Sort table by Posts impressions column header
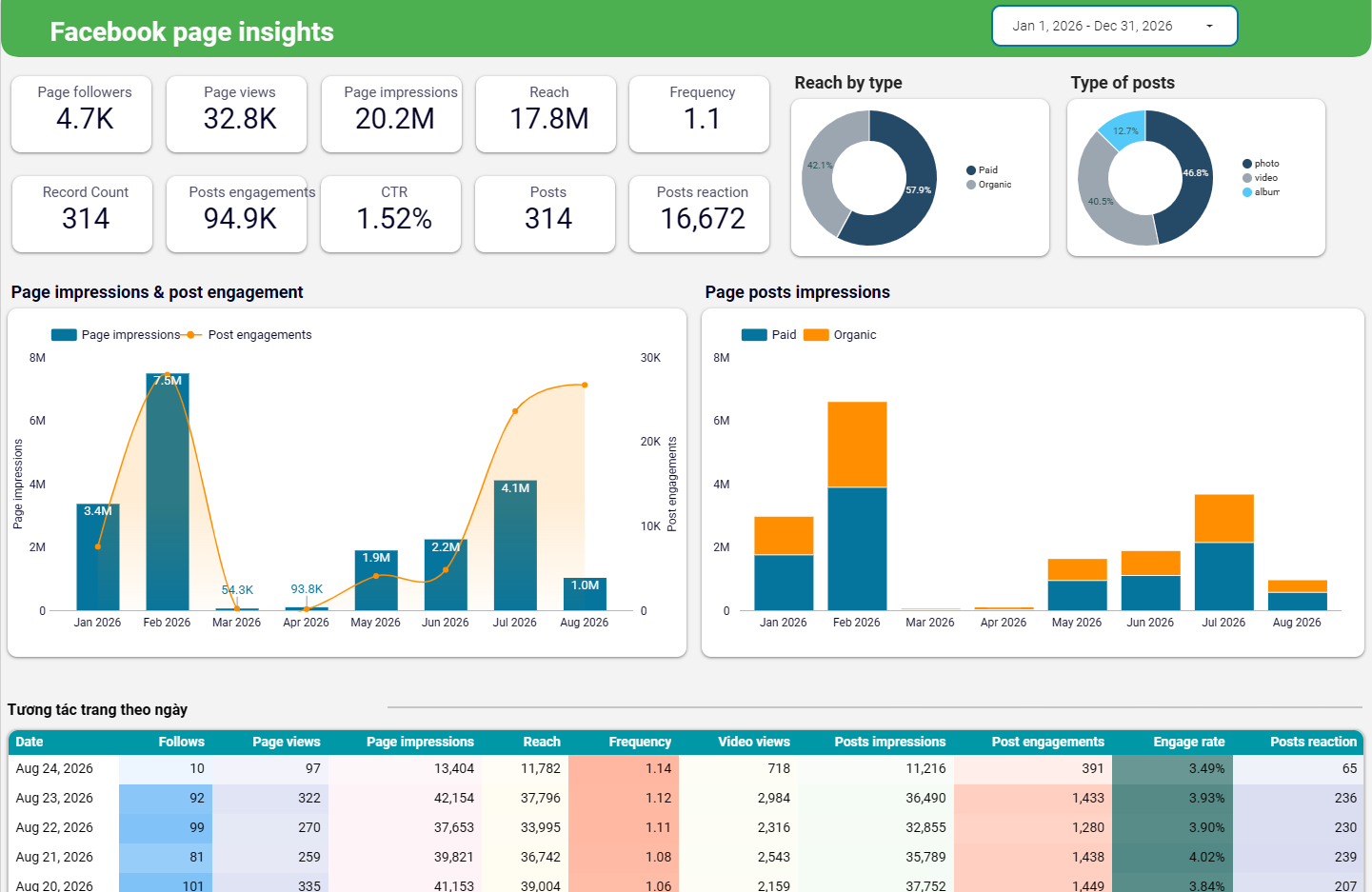The image size is (1372, 892). pos(890,742)
